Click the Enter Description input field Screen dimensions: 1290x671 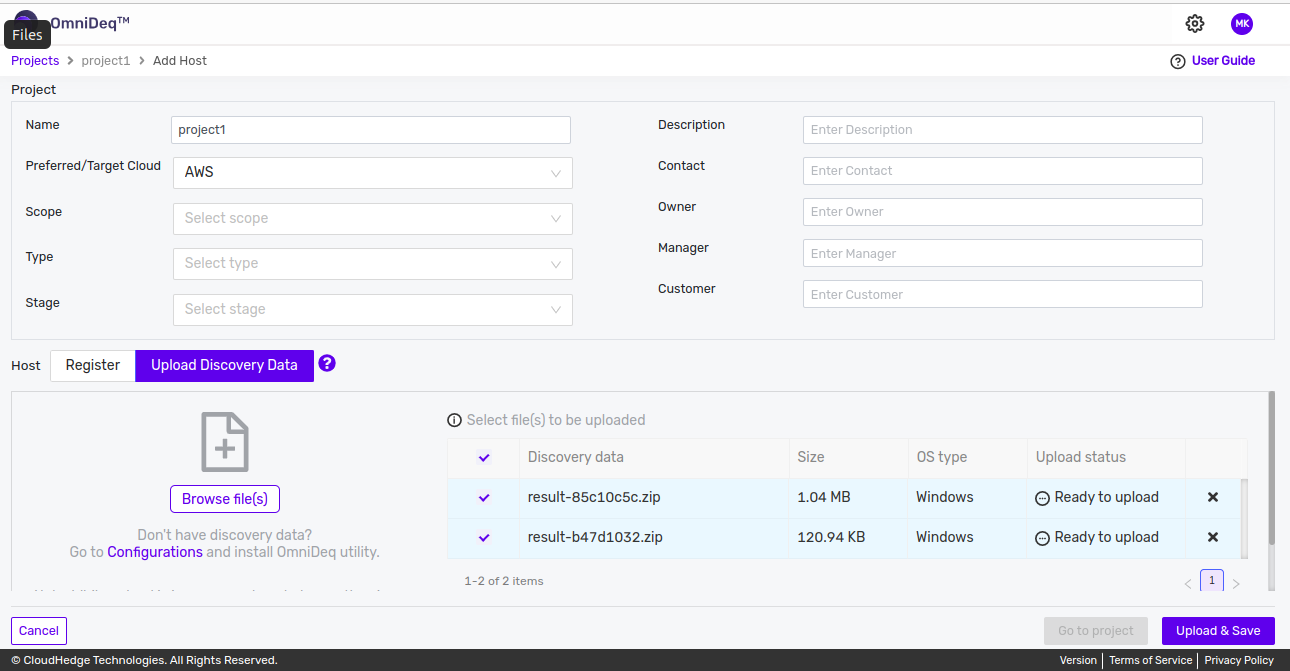pyautogui.click(x=1002, y=130)
